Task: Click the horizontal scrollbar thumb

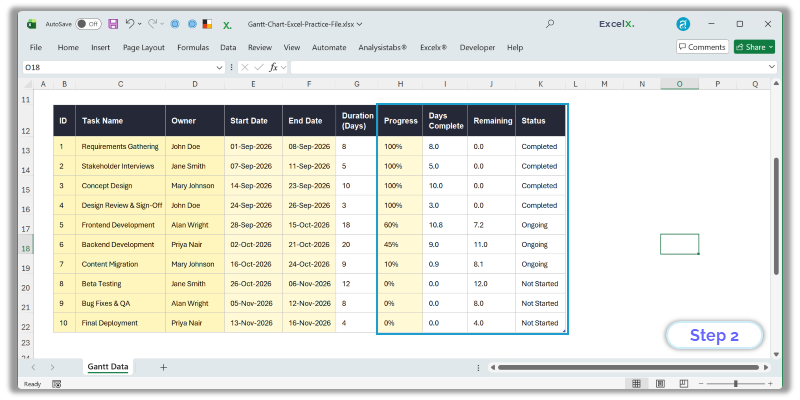Action: click(629, 367)
